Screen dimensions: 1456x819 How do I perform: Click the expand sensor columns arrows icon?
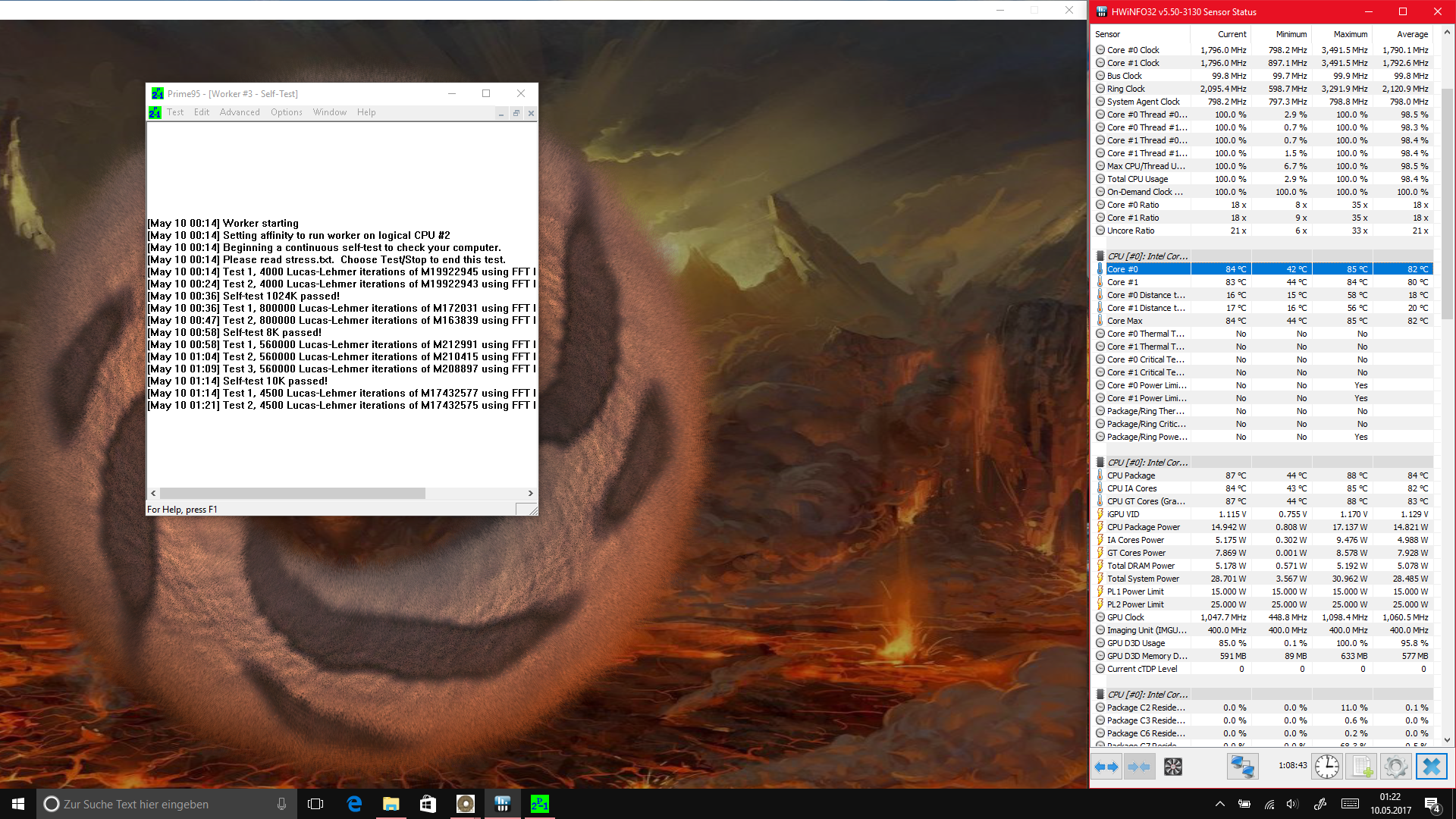pyautogui.click(x=1106, y=767)
